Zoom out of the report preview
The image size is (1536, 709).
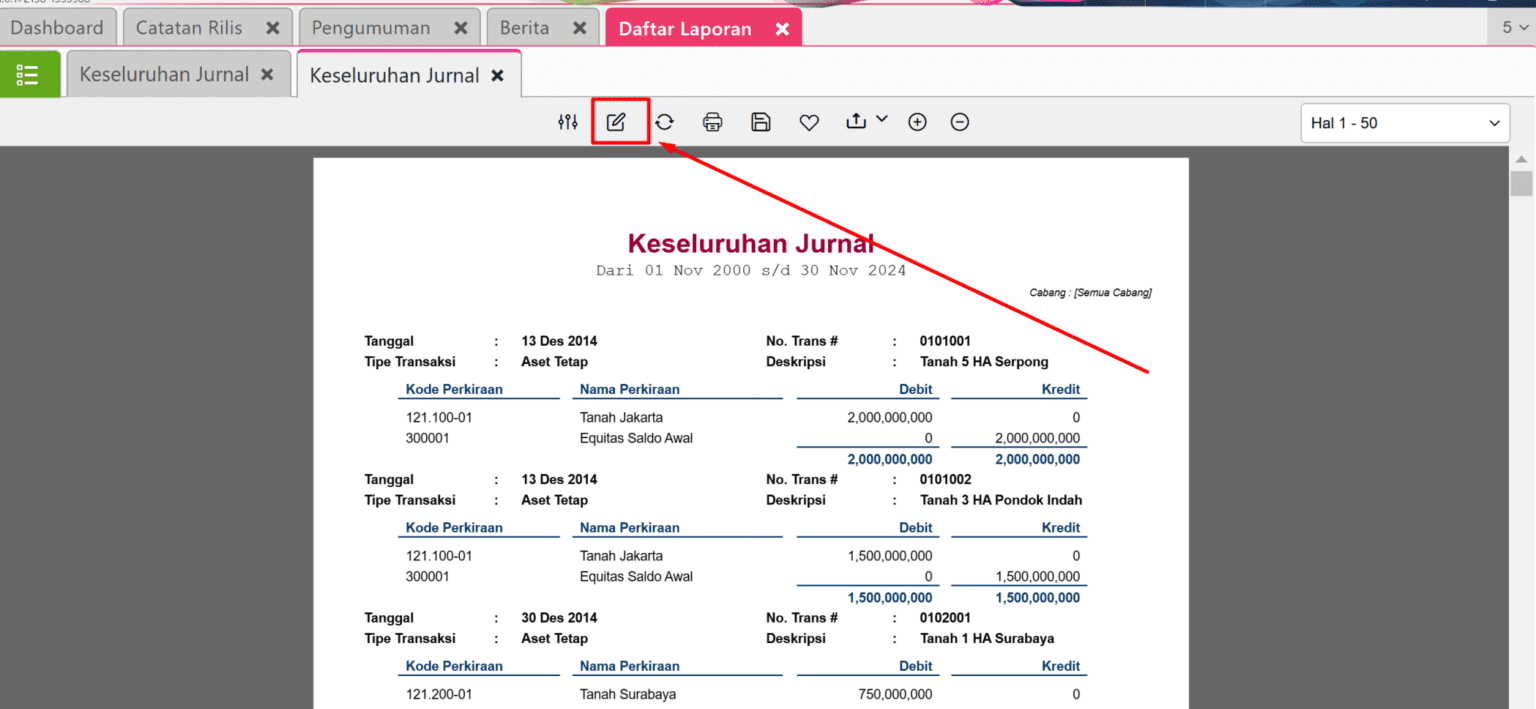click(x=959, y=121)
